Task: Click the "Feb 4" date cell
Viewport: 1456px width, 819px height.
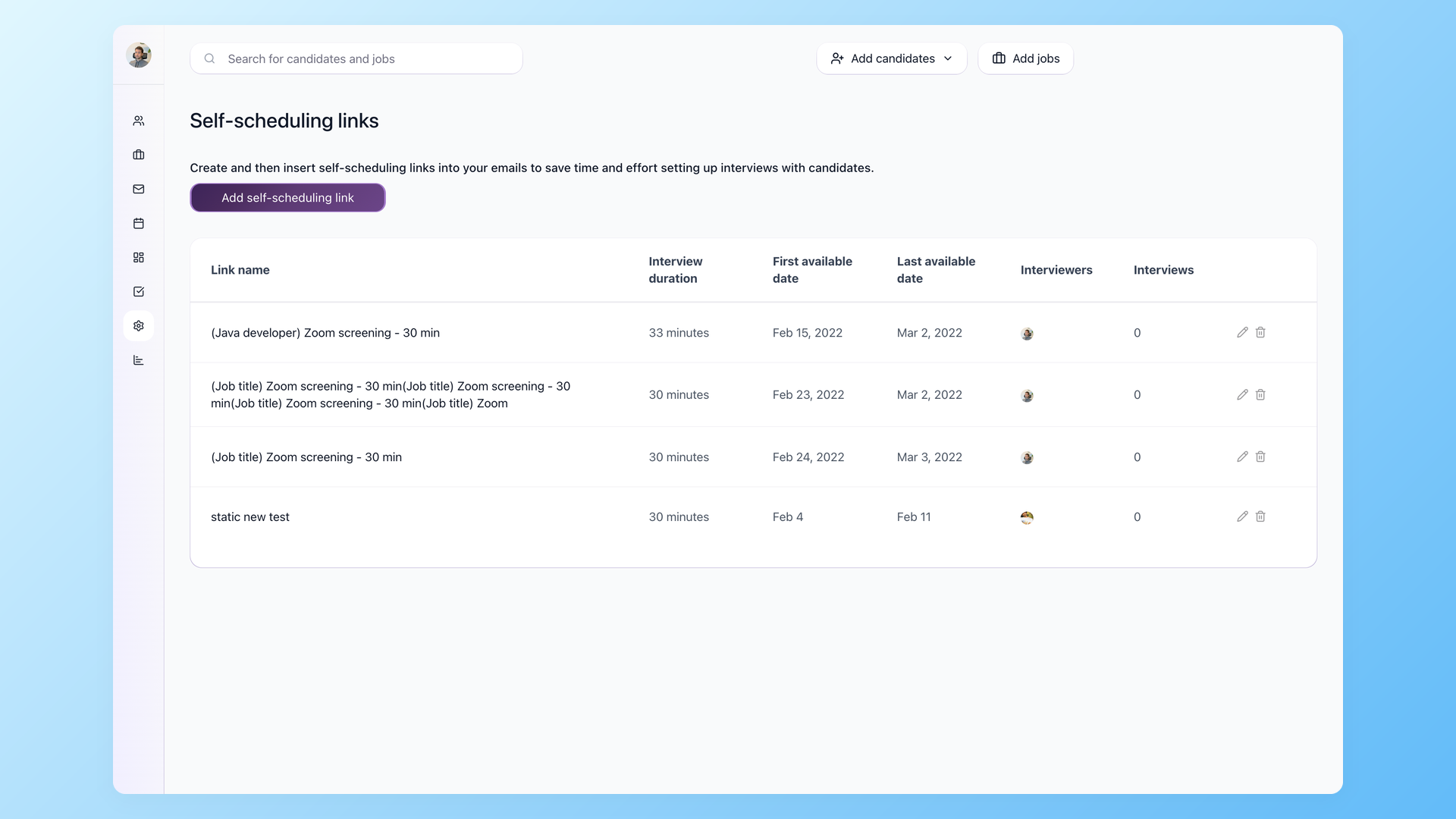Action: [x=788, y=517]
